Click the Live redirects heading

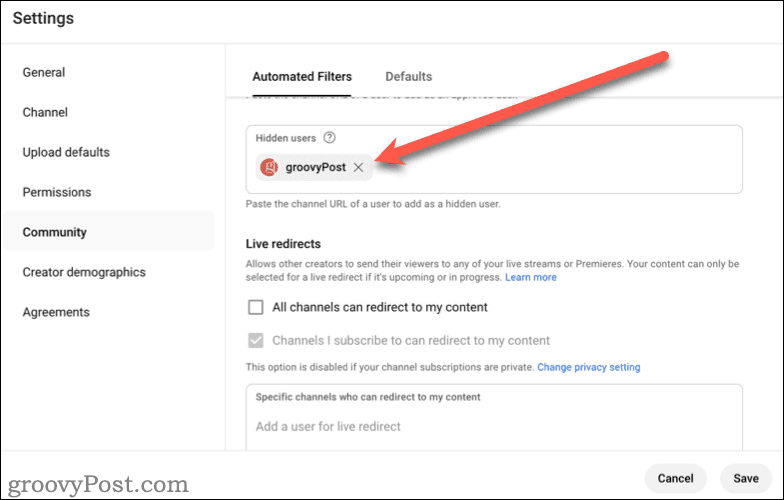284,244
